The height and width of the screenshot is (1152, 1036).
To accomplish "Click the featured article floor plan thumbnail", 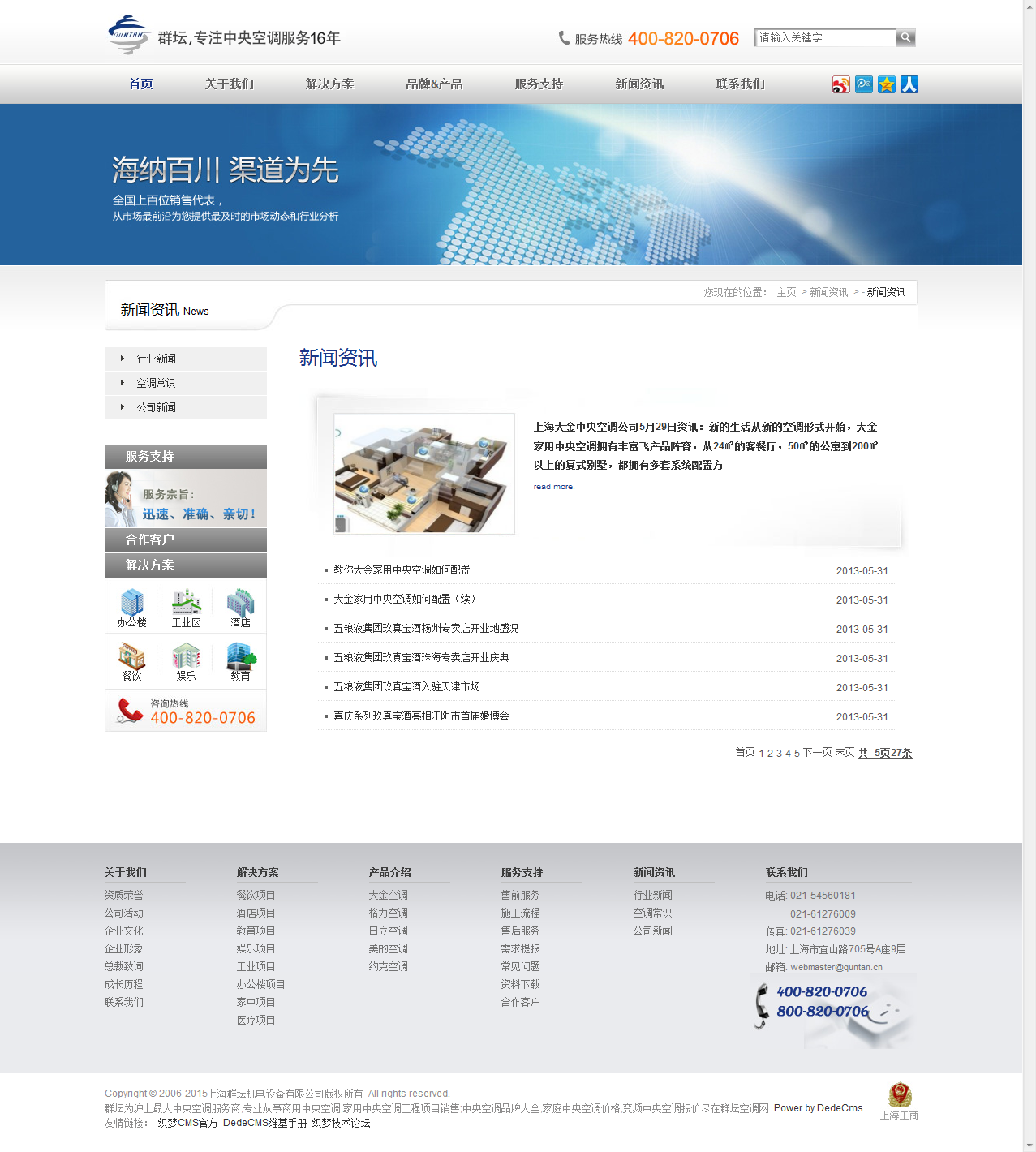I will point(424,474).
